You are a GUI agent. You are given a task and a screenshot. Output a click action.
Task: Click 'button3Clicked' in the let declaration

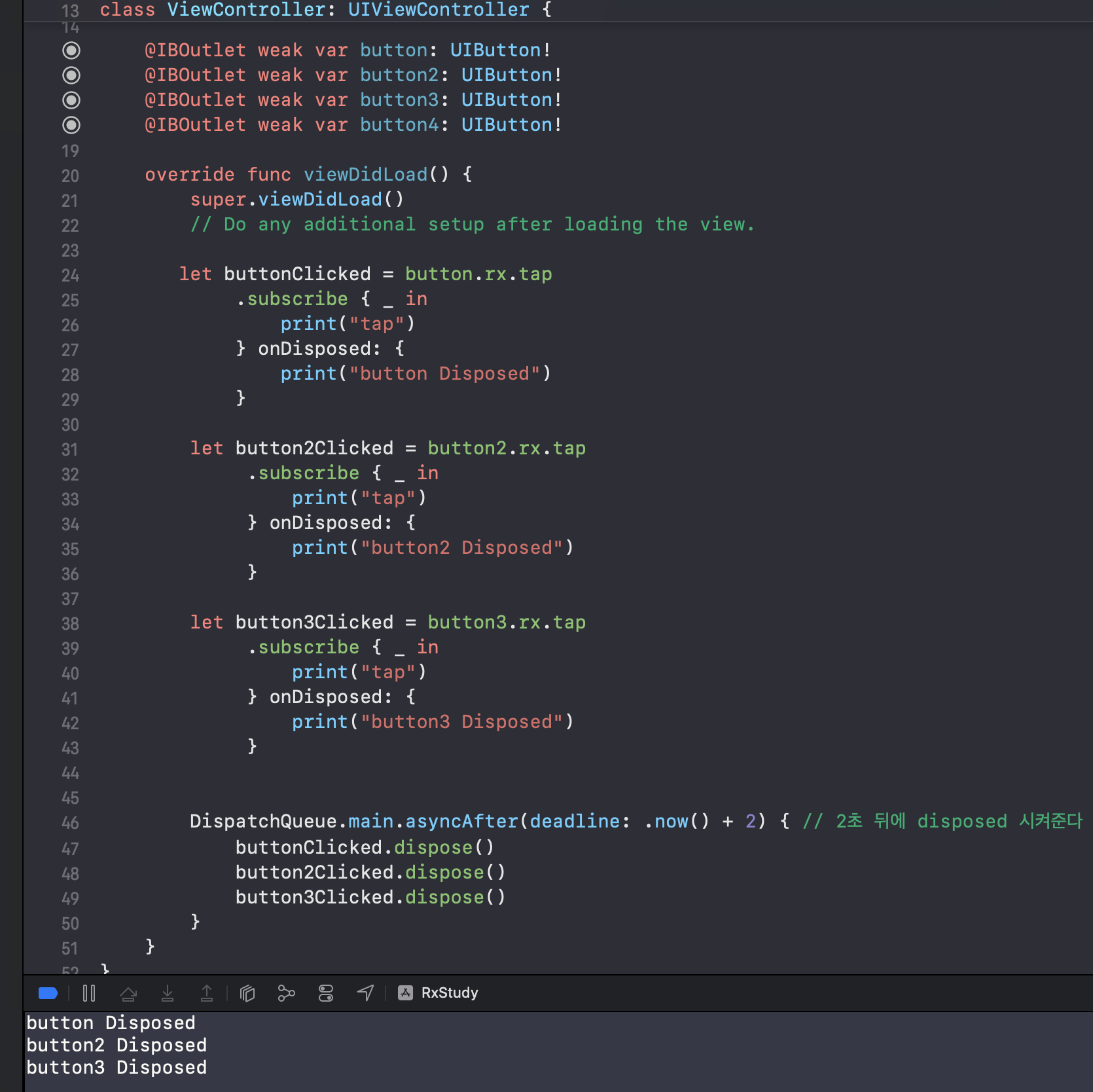click(314, 623)
